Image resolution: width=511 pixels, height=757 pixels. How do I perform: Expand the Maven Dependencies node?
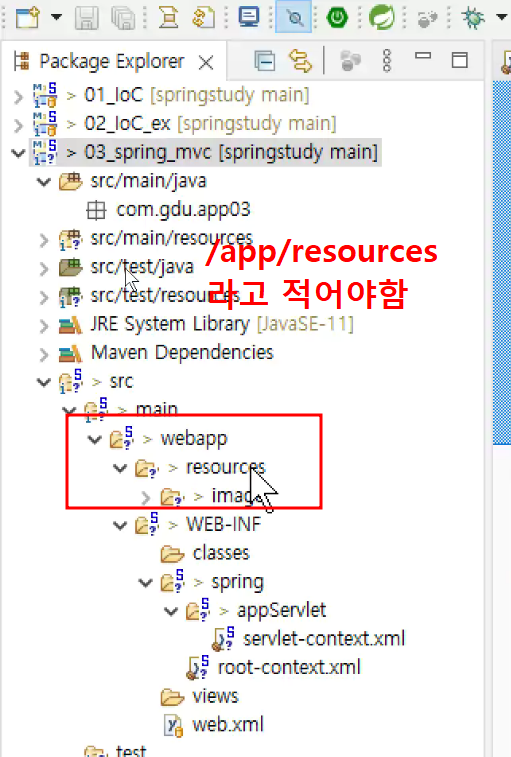[44, 354]
